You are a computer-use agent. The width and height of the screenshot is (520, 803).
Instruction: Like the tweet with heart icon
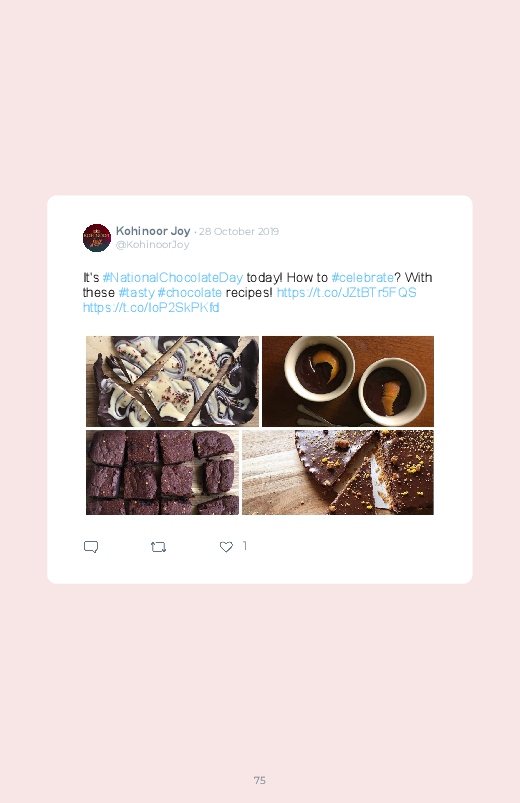pos(226,547)
